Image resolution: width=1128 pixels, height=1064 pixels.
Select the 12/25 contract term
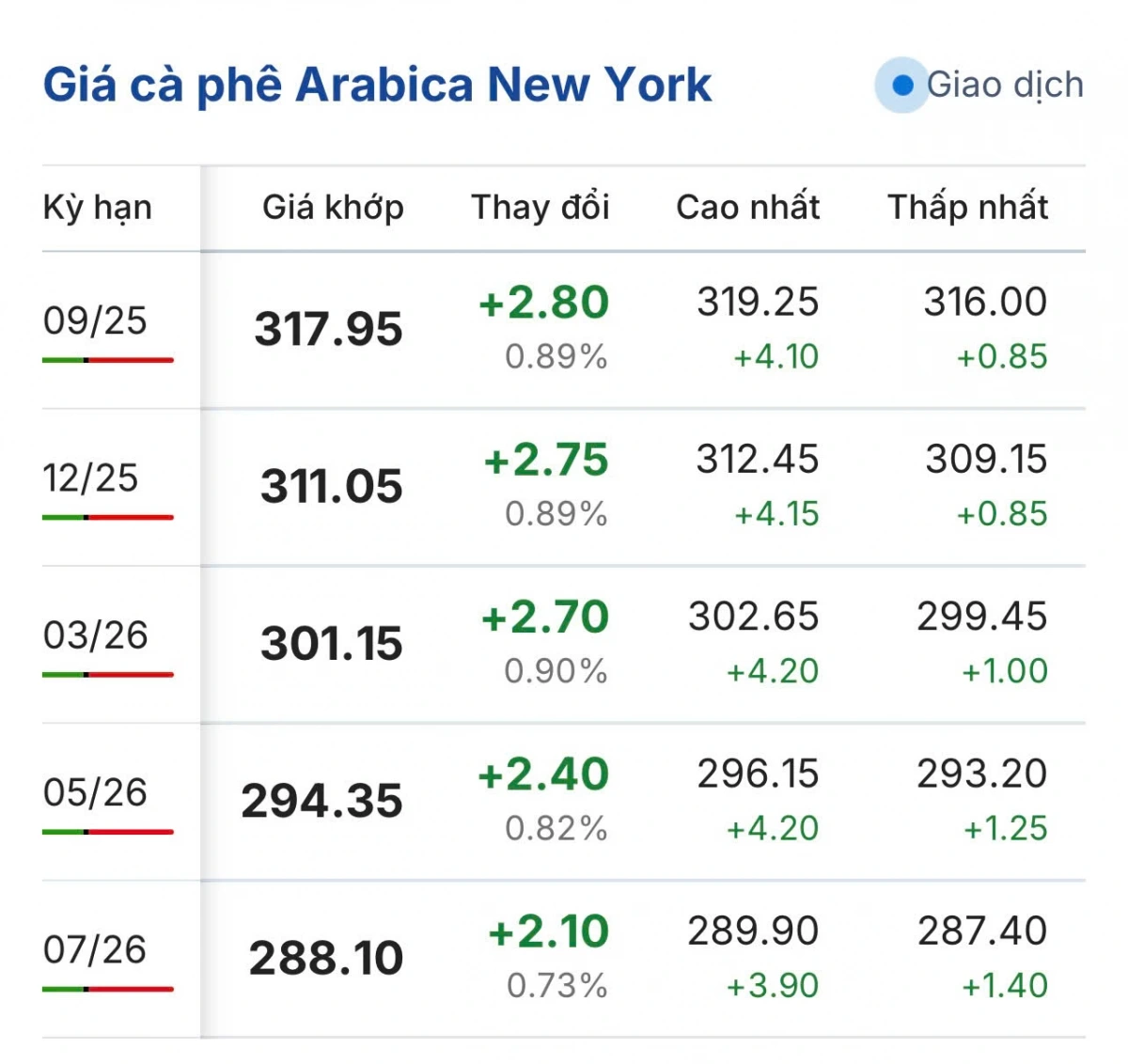[x=90, y=477]
